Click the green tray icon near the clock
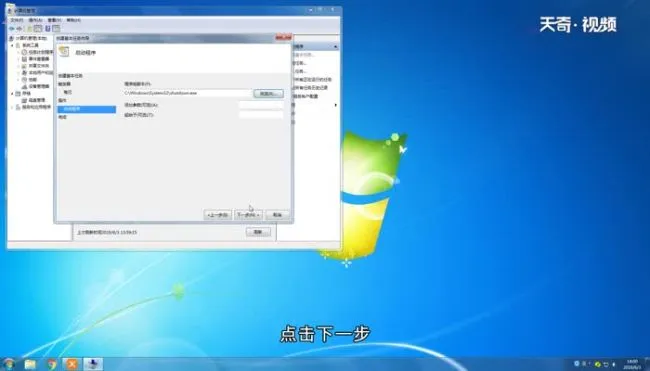Image resolution: width=650 pixels, height=371 pixels. [x=598, y=364]
